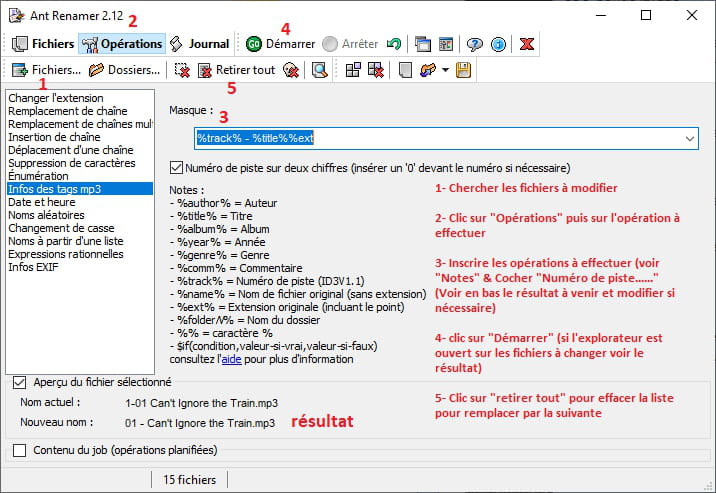Viewport: 716px width, 493px height.
Task: Switch to the Opérations tab
Action: tap(121, 44)
